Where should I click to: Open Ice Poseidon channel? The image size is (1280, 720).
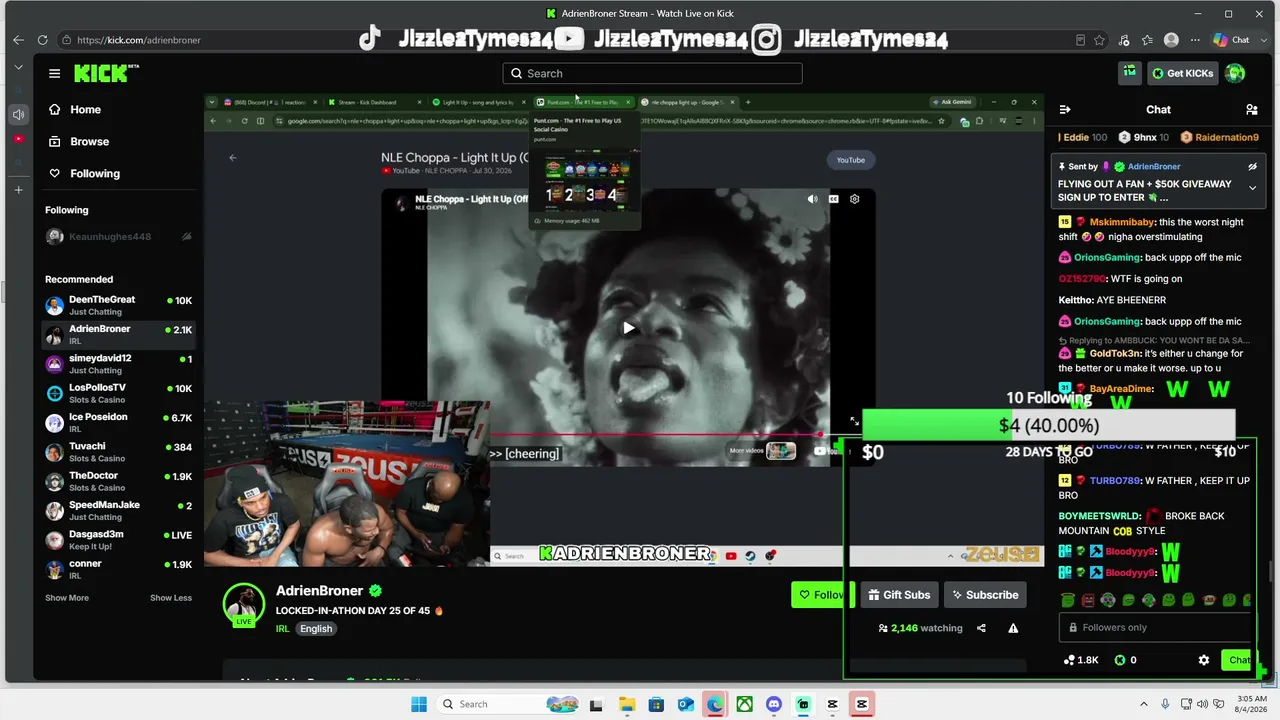click(x=119, y=422)
